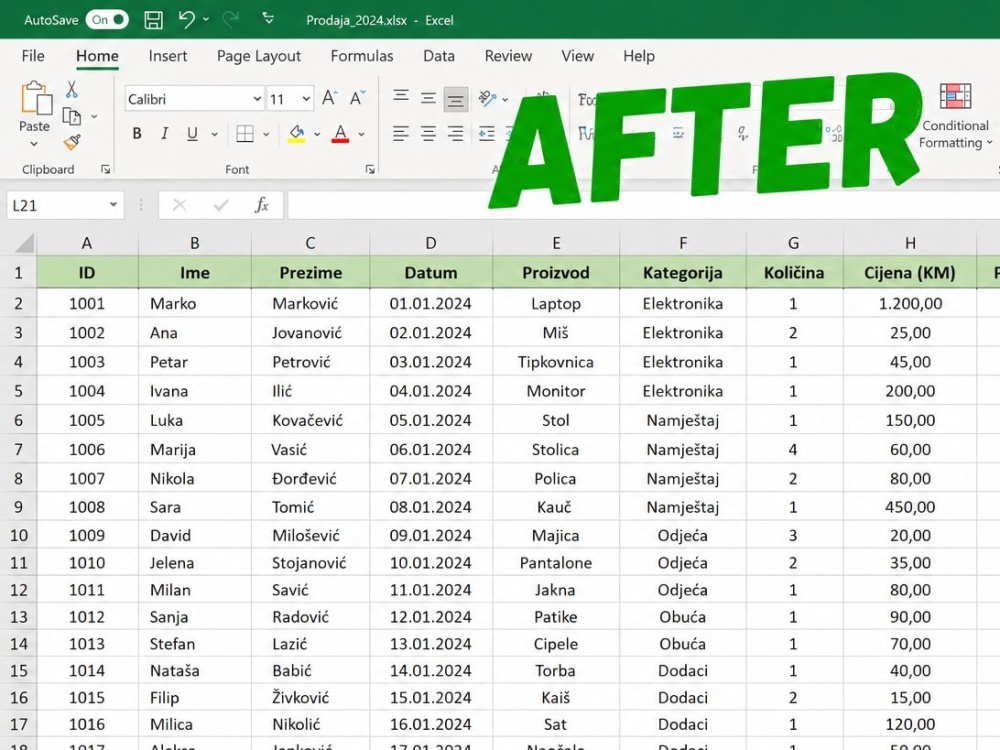Open Conditional Formatting menu
Viewport: 1000px width, 750px height.
955,117
